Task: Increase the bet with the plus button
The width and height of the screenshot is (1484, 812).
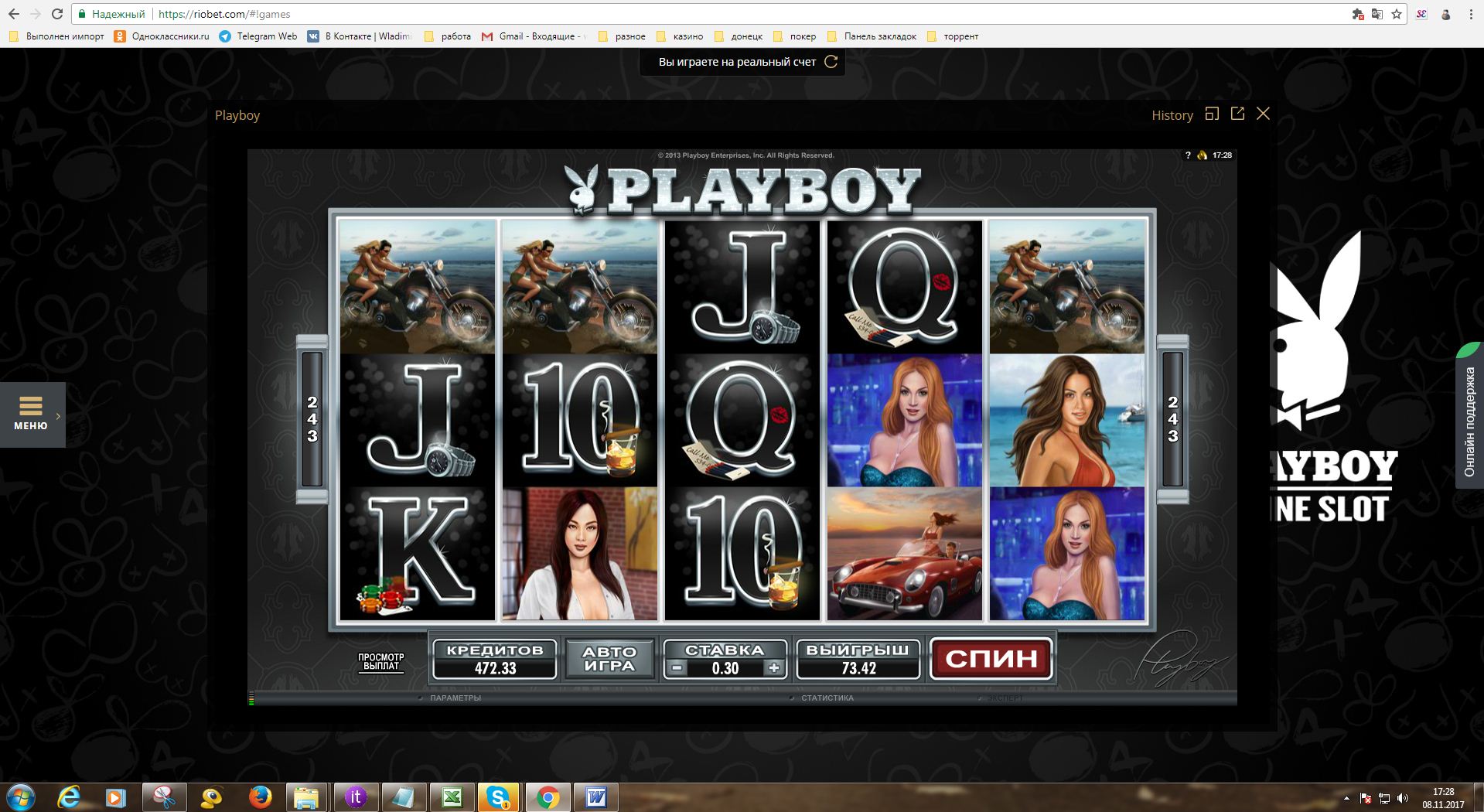Action: click(774, 668)
